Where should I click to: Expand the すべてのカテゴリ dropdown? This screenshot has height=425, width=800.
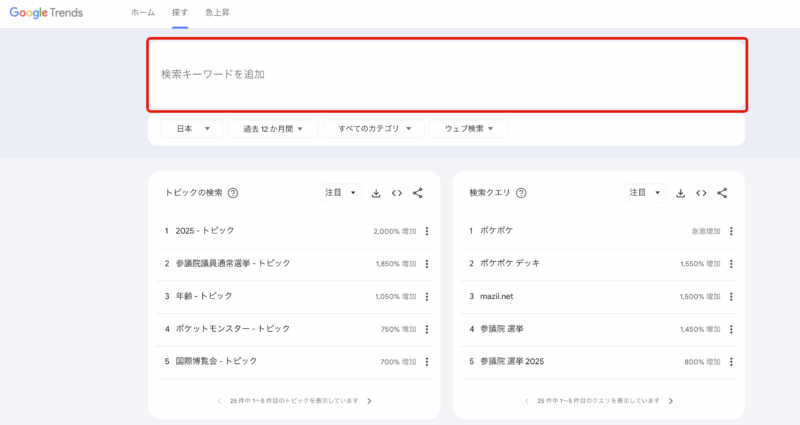(x=373, y=129)
